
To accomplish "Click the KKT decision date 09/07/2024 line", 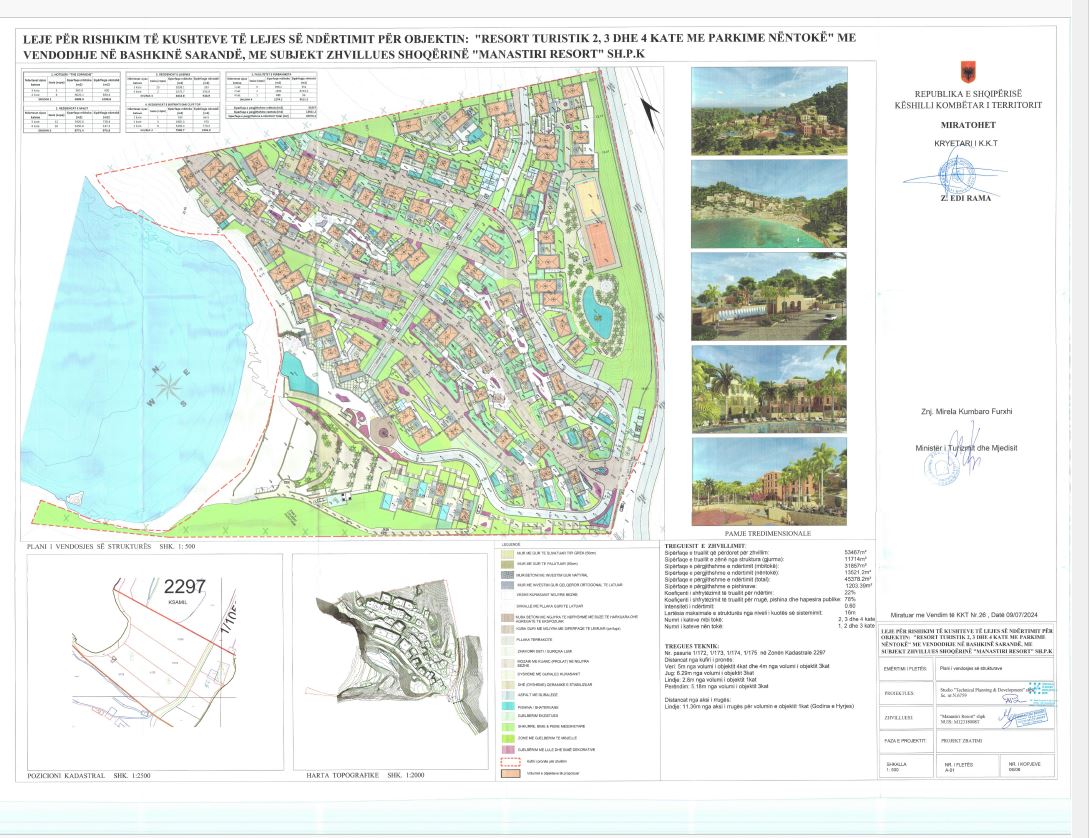I will pyautogui.click(x=963, y=615).
